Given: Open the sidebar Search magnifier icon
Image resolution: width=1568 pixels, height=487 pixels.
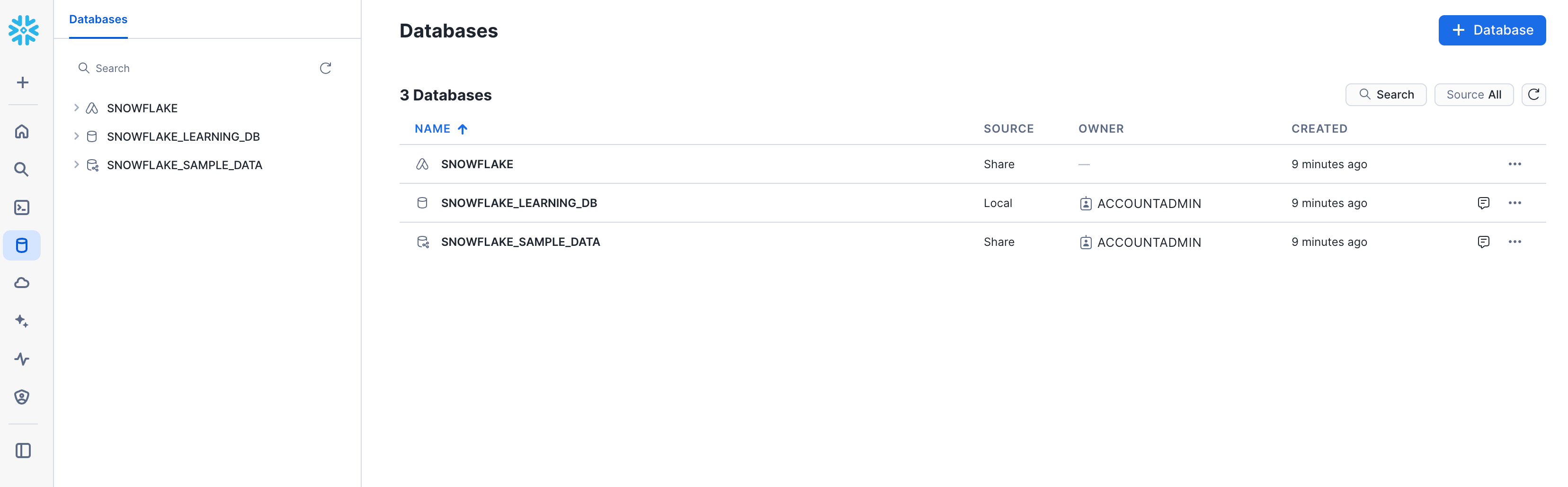Looking at the screenshot, I should point(22,169).
